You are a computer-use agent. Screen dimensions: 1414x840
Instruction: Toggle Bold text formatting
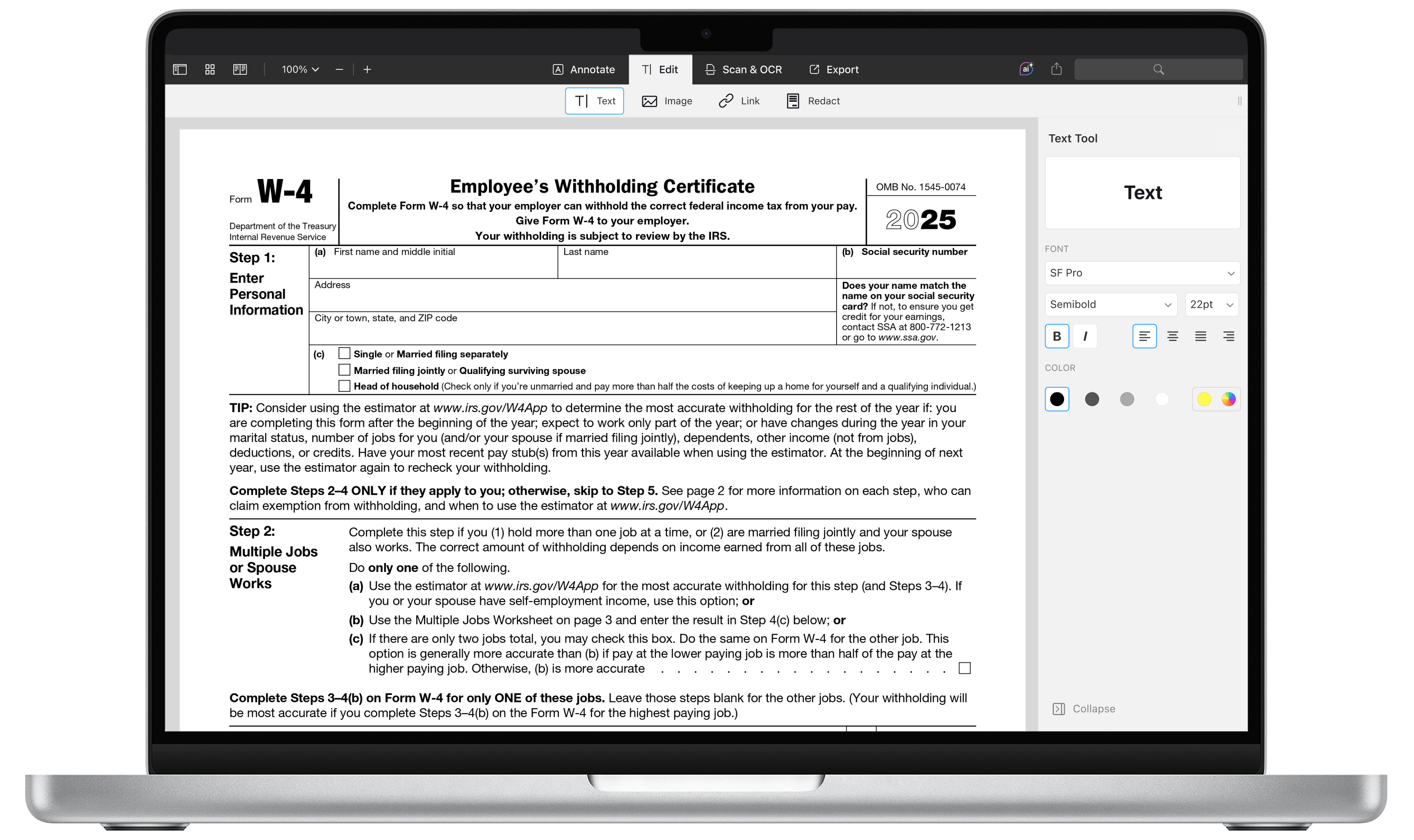1057,335
